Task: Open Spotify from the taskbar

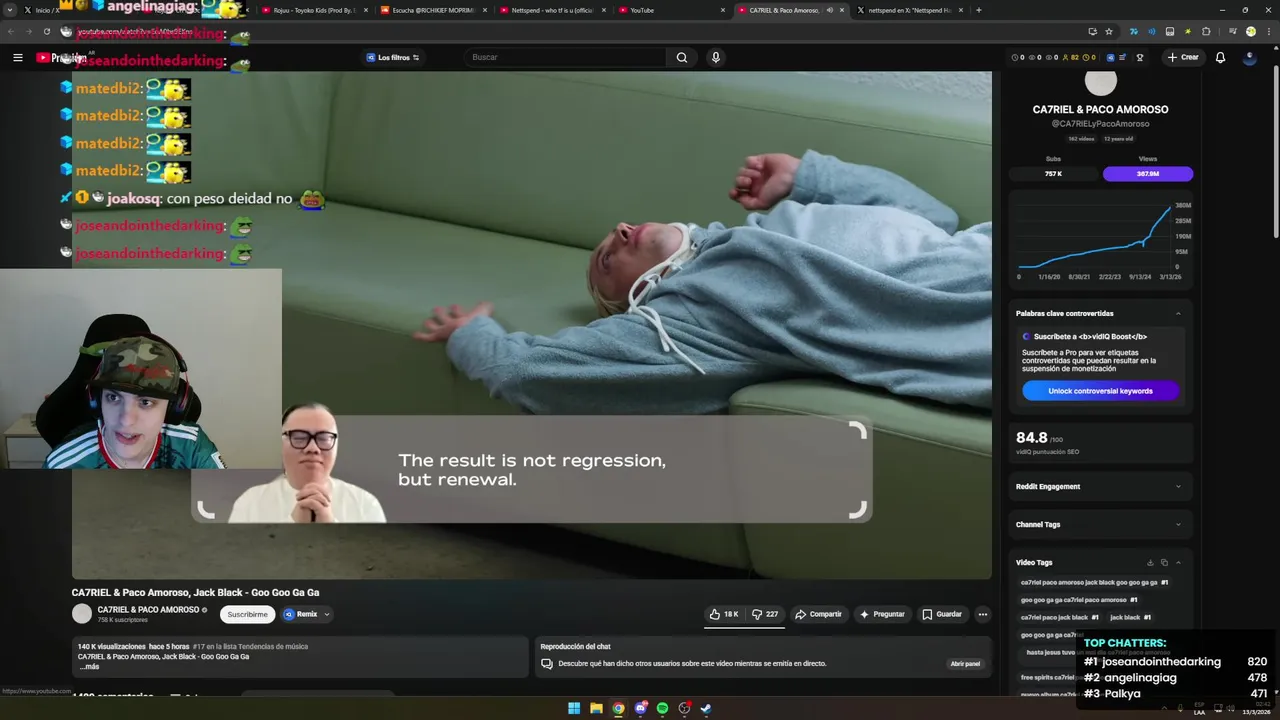Action: click(x=662, y=708)
